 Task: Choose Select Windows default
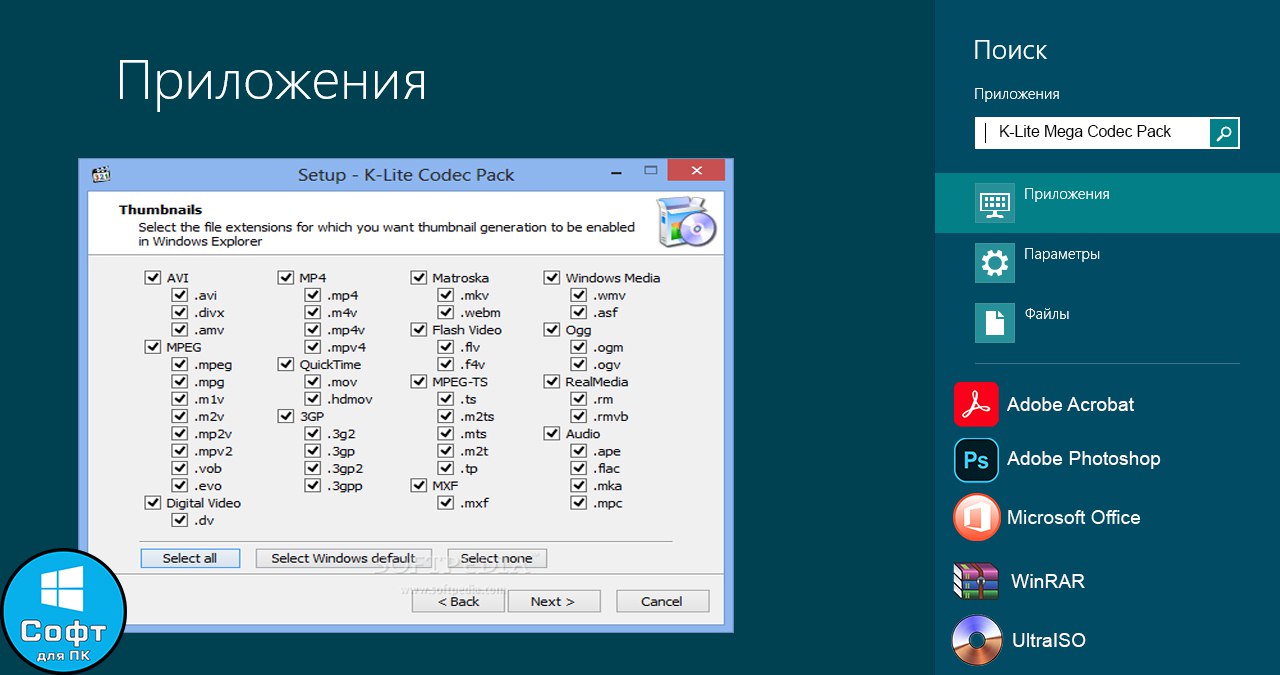343,558
